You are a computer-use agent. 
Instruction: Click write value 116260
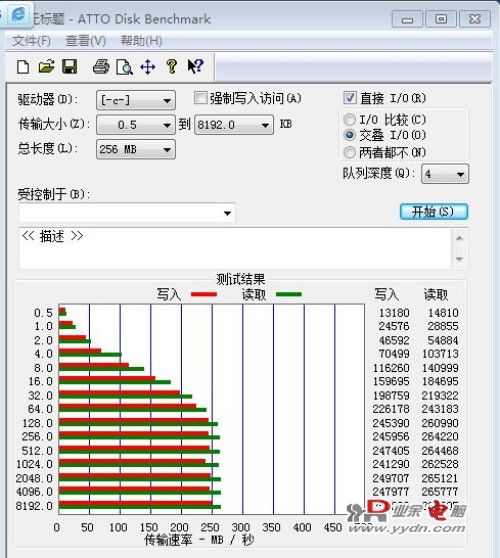[391, 368]
